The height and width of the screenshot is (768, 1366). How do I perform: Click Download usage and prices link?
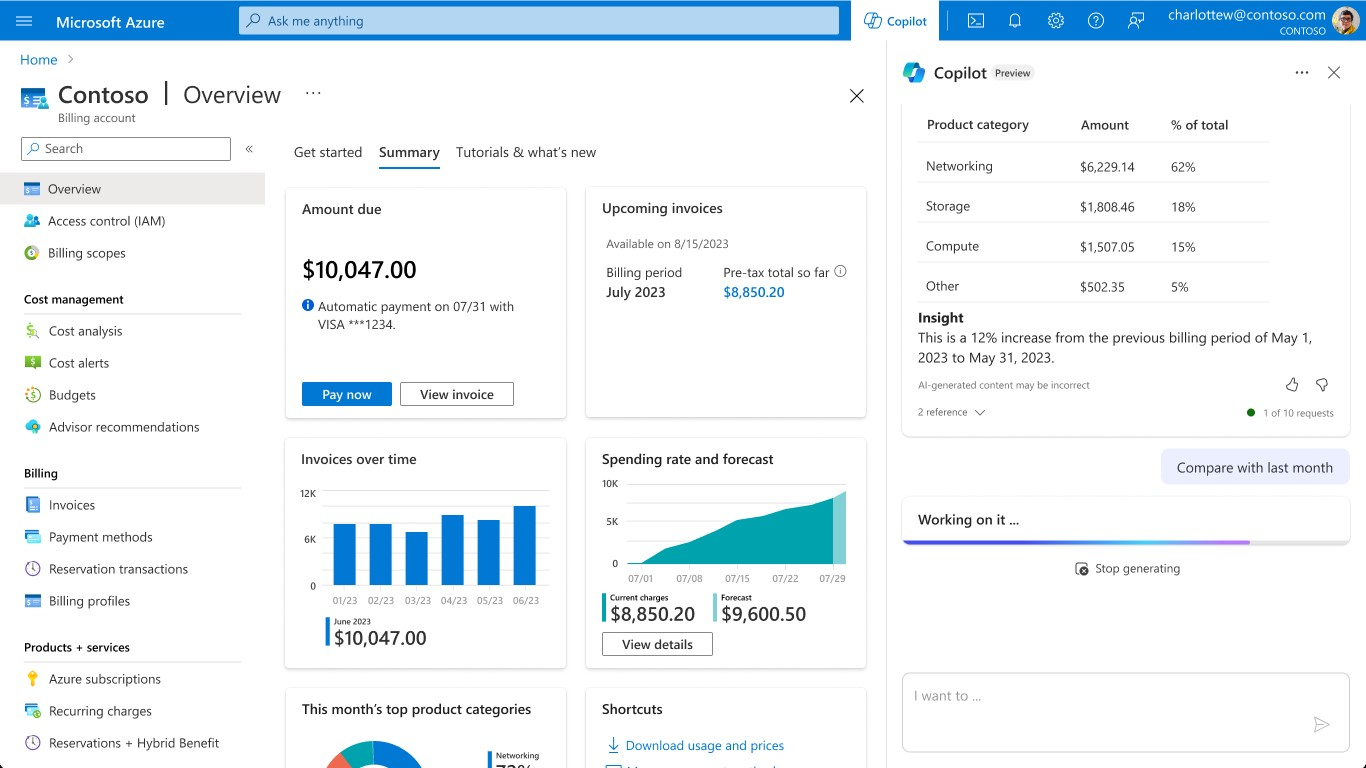704,746
